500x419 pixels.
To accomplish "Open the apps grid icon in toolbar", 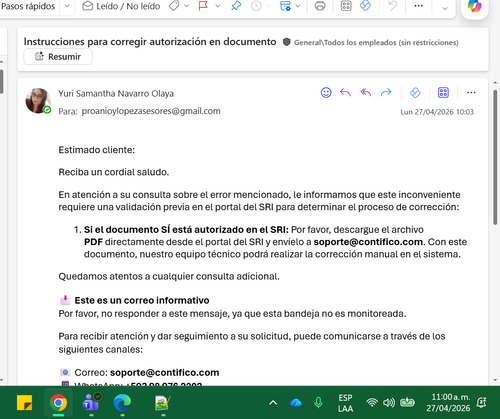I will tap(346, 6).
